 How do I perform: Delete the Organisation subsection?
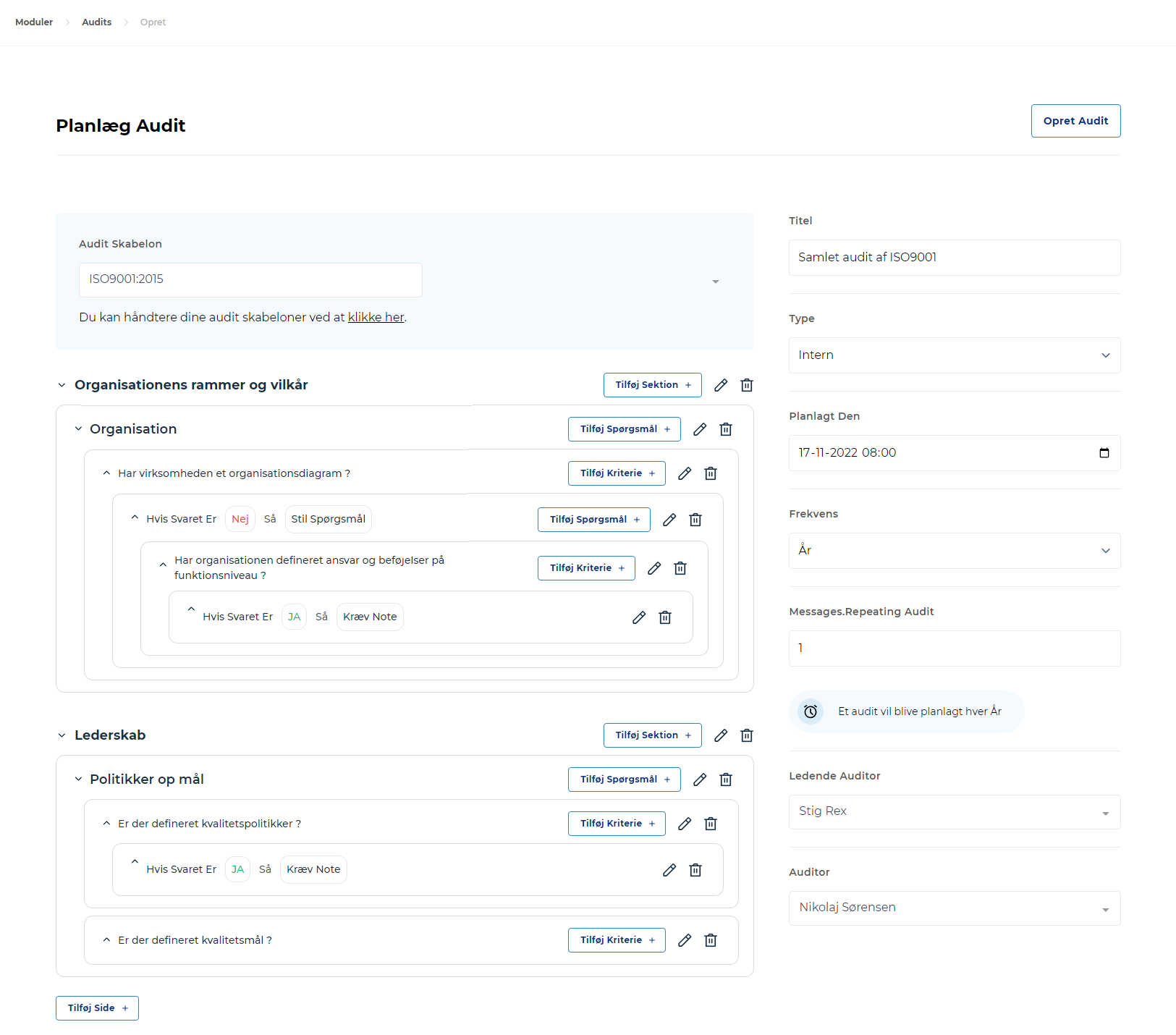tap(725, 428)
